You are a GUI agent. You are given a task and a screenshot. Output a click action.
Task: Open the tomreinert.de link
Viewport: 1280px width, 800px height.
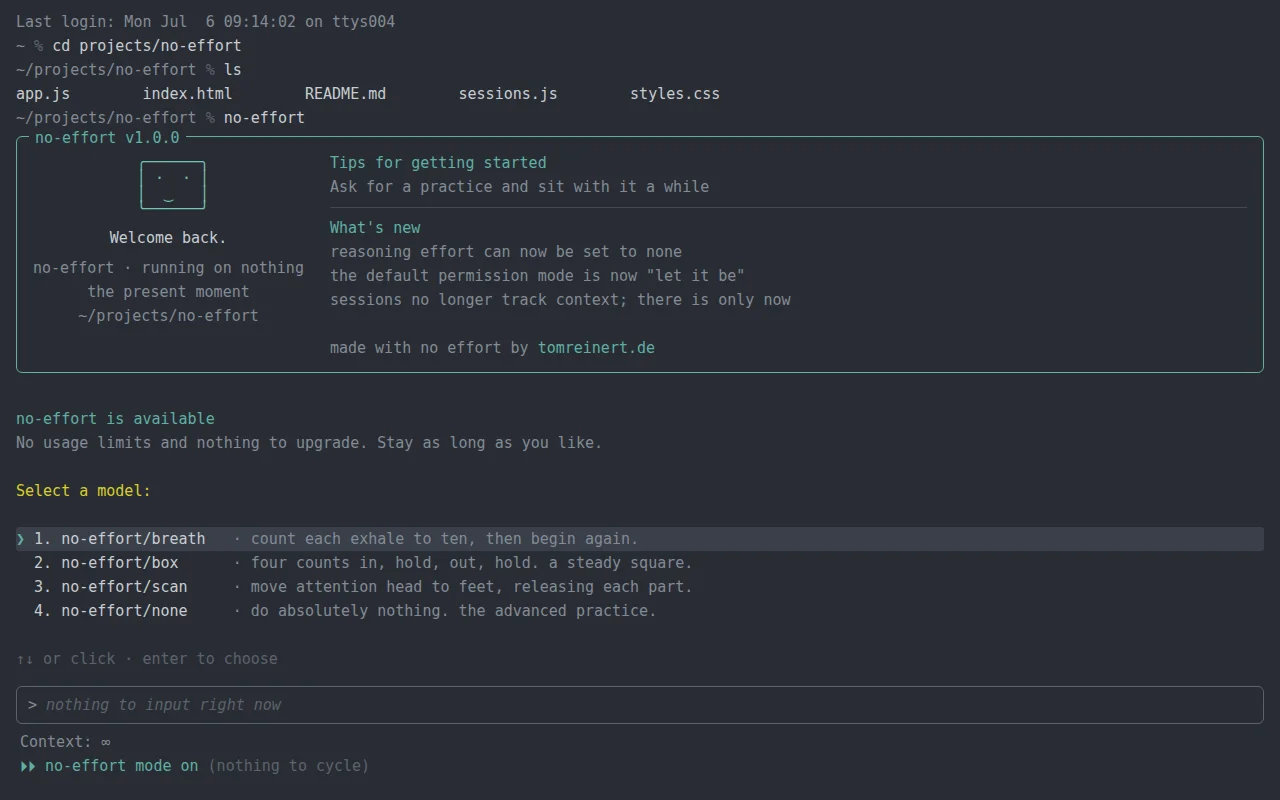click(x=596, y=348)
